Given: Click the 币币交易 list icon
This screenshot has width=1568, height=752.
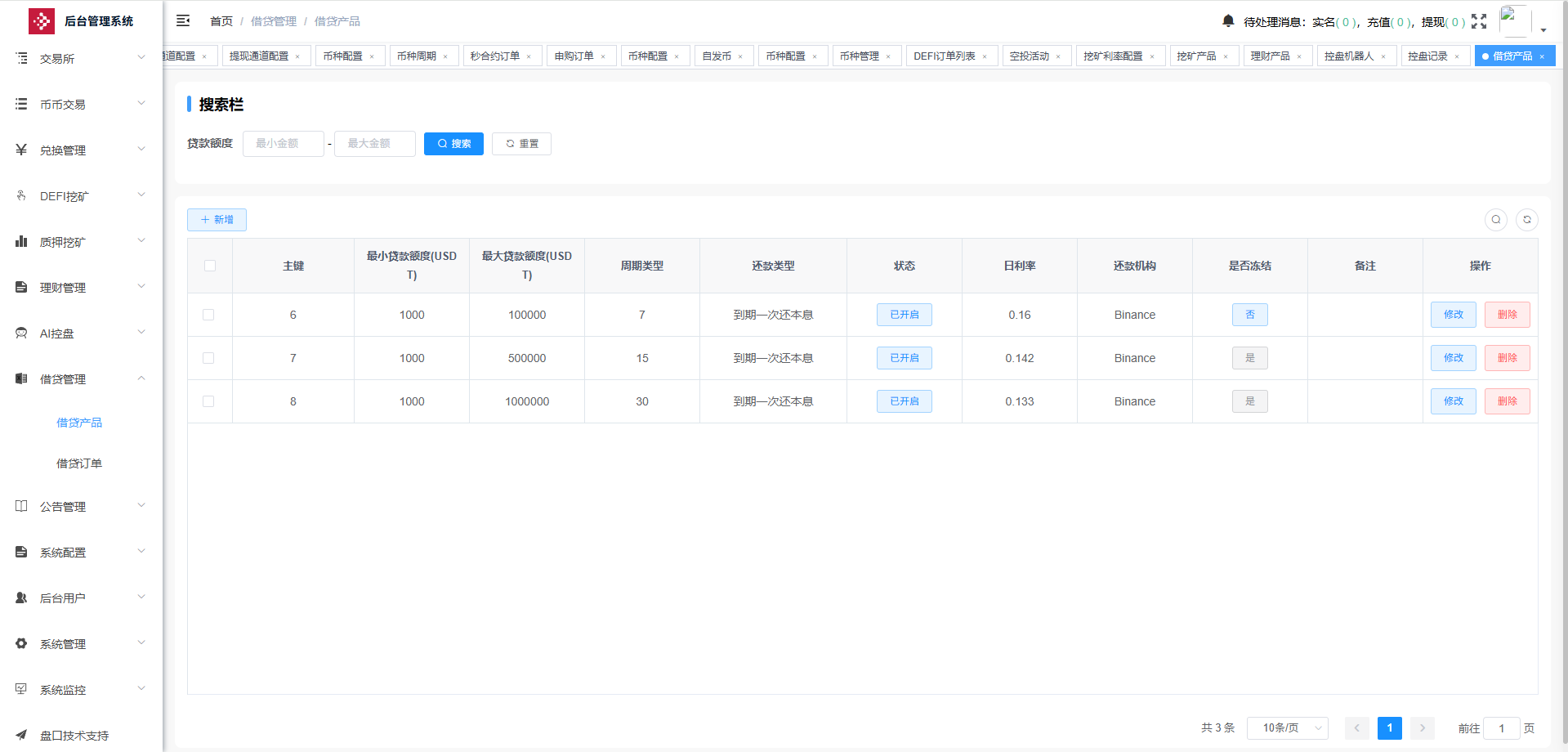Looking at the screenshot, I should pyautogui.click(x=21, y=104).
